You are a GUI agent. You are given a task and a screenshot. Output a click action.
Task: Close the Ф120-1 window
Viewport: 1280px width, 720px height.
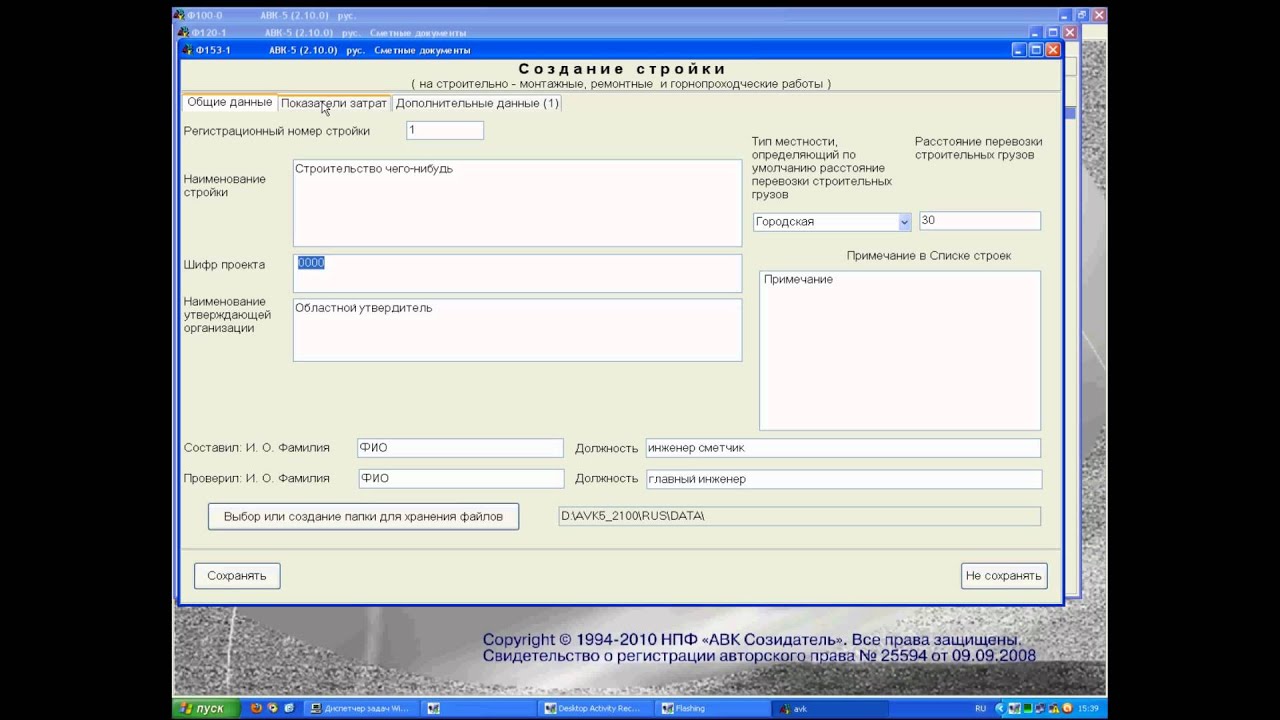1069,33
